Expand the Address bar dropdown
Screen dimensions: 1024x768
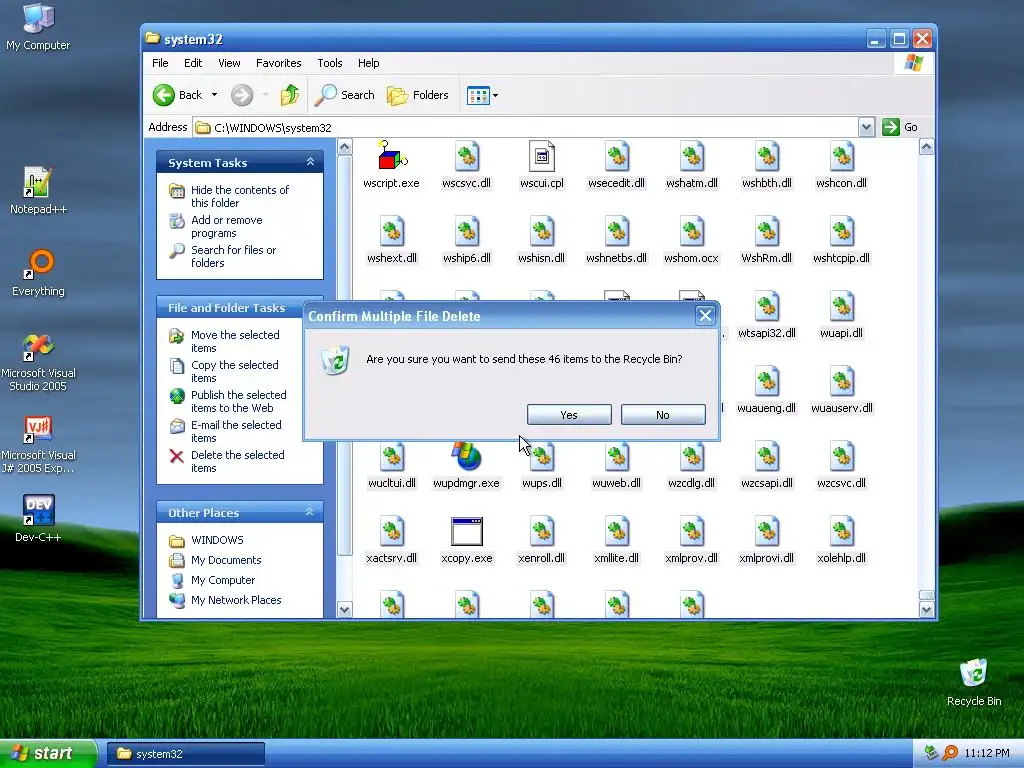pyautogui.click(x=866, y=127)
